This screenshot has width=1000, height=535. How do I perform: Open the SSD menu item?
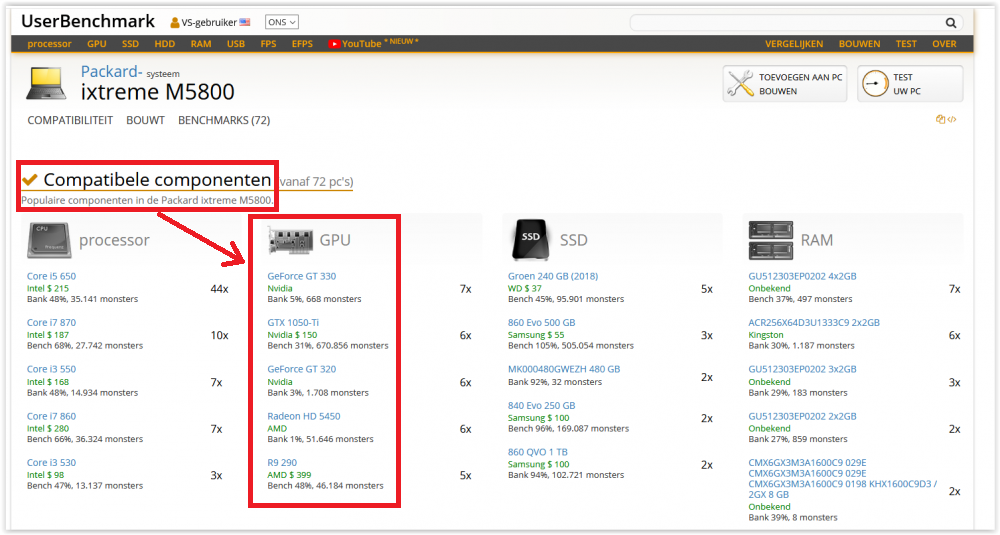pos(130,44)
